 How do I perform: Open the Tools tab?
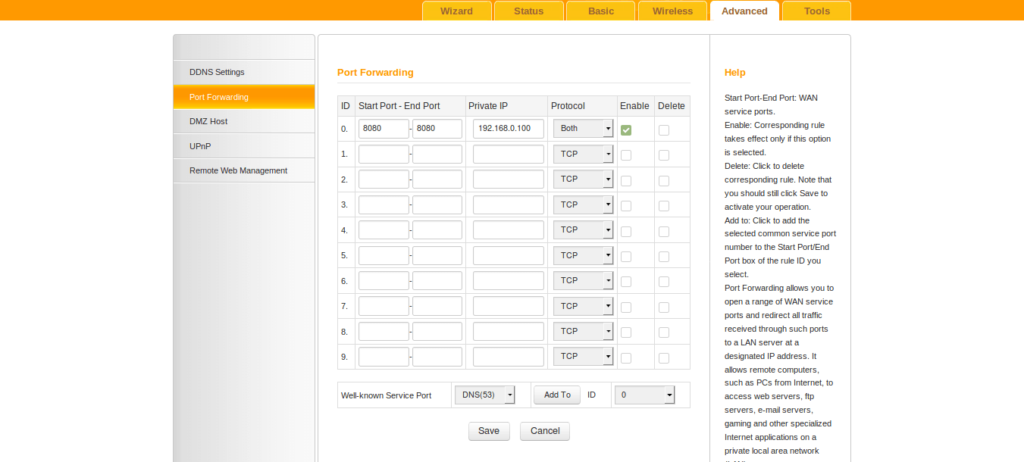[816, 11]
